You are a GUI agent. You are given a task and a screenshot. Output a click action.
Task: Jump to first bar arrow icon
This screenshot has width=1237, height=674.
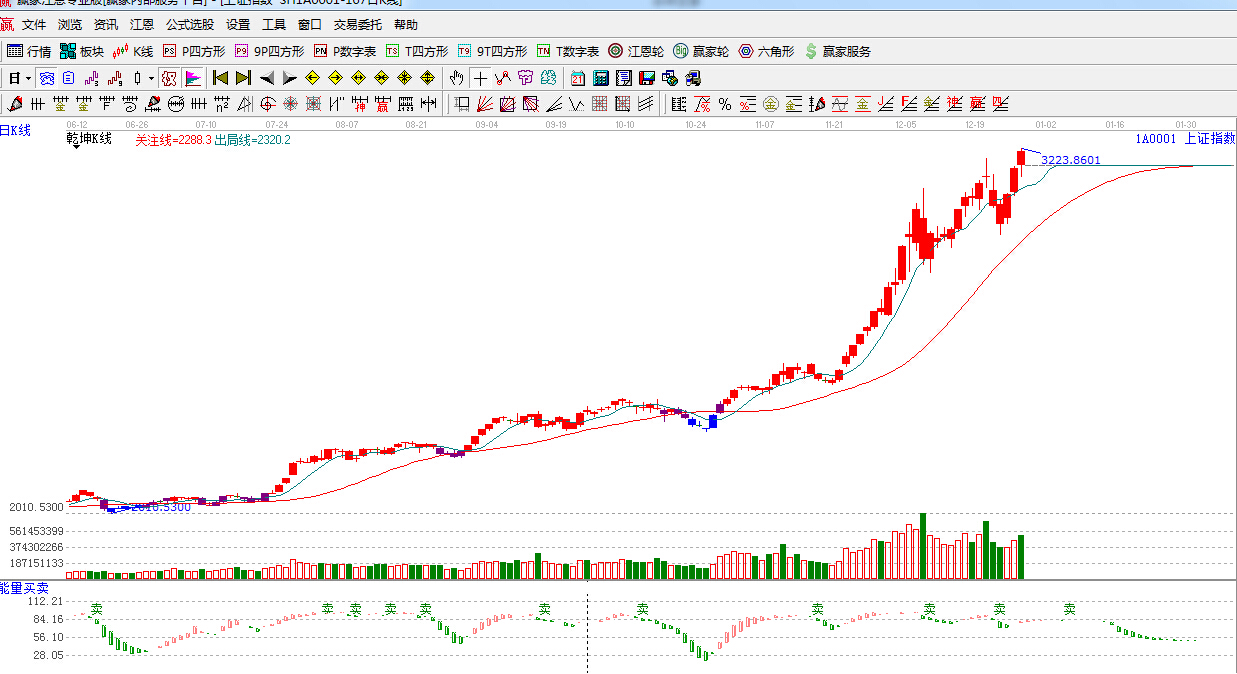tap(220, 78)
